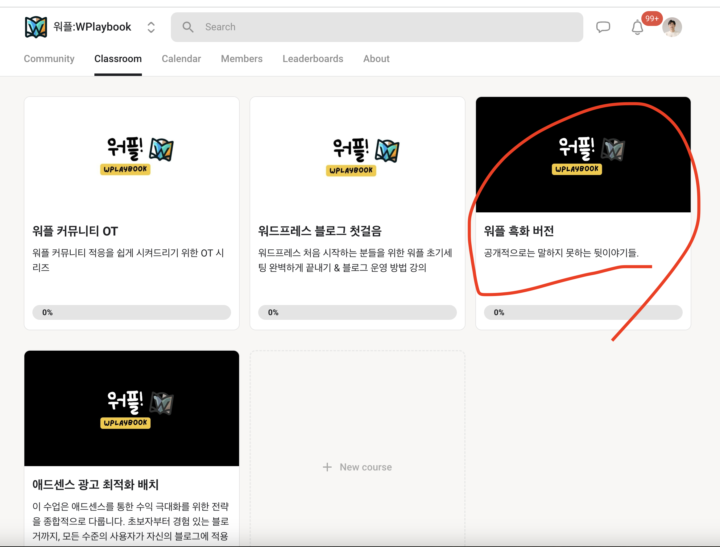The height and width of the screenshot is (547, 720).
Task: Click the magnifier icon in search bar
Action: click(x=188, y=27)
